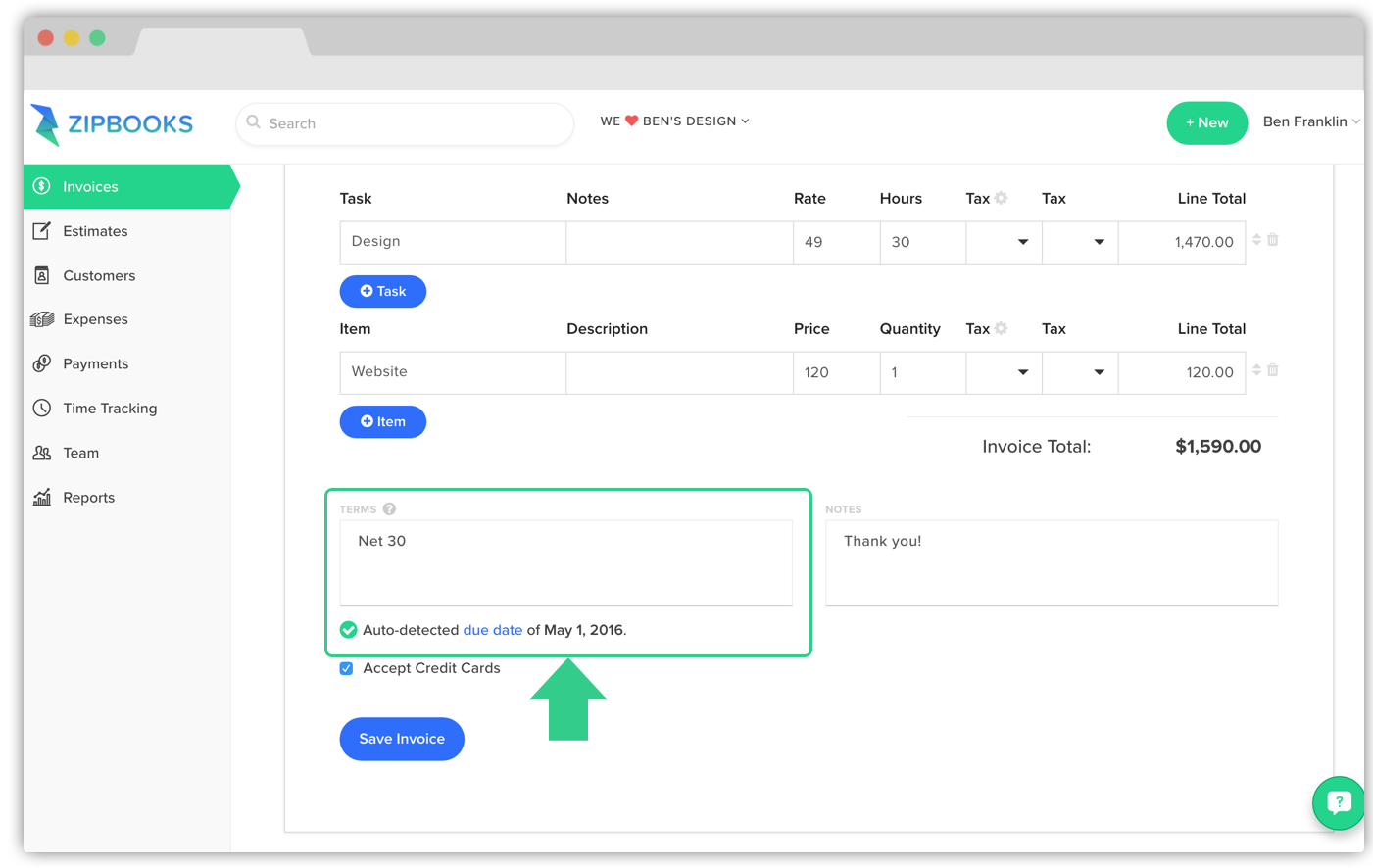
Task: Toggle the Accept Credit Cards checkbox
Action: coord(347,668)
